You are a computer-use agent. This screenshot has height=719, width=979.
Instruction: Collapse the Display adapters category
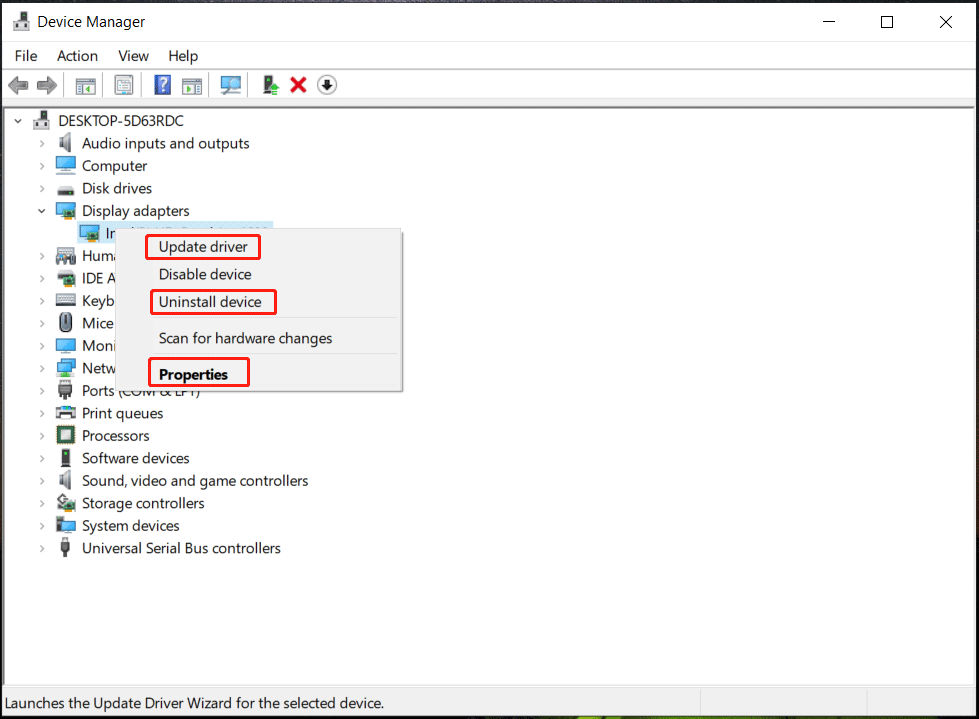tap(42, 211)
